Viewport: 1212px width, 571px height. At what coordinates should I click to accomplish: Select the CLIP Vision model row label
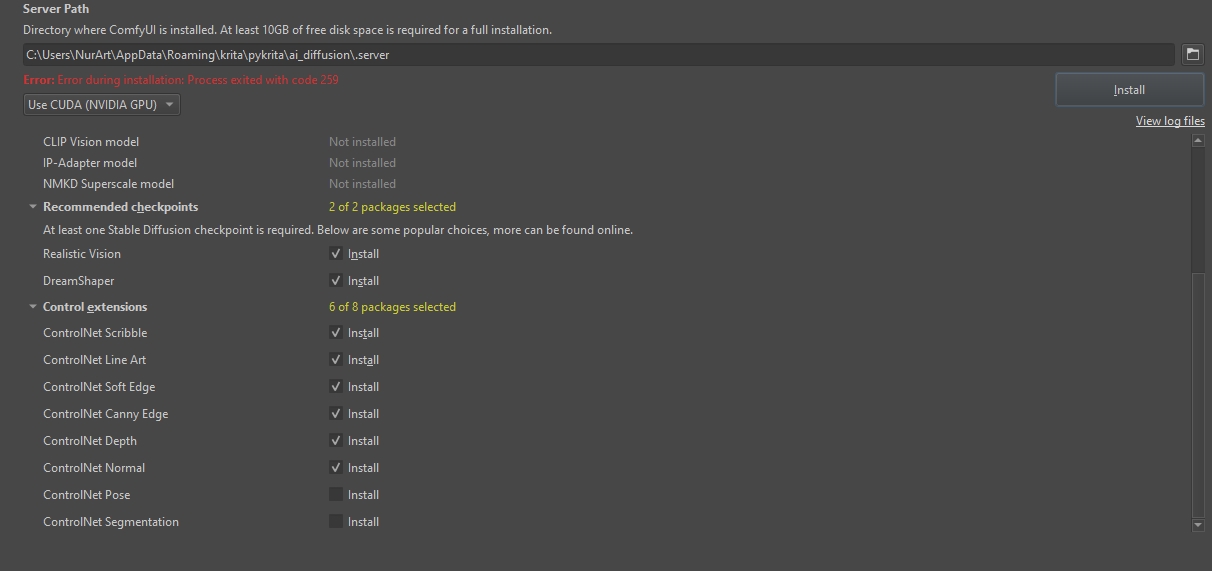pos(91,142)
